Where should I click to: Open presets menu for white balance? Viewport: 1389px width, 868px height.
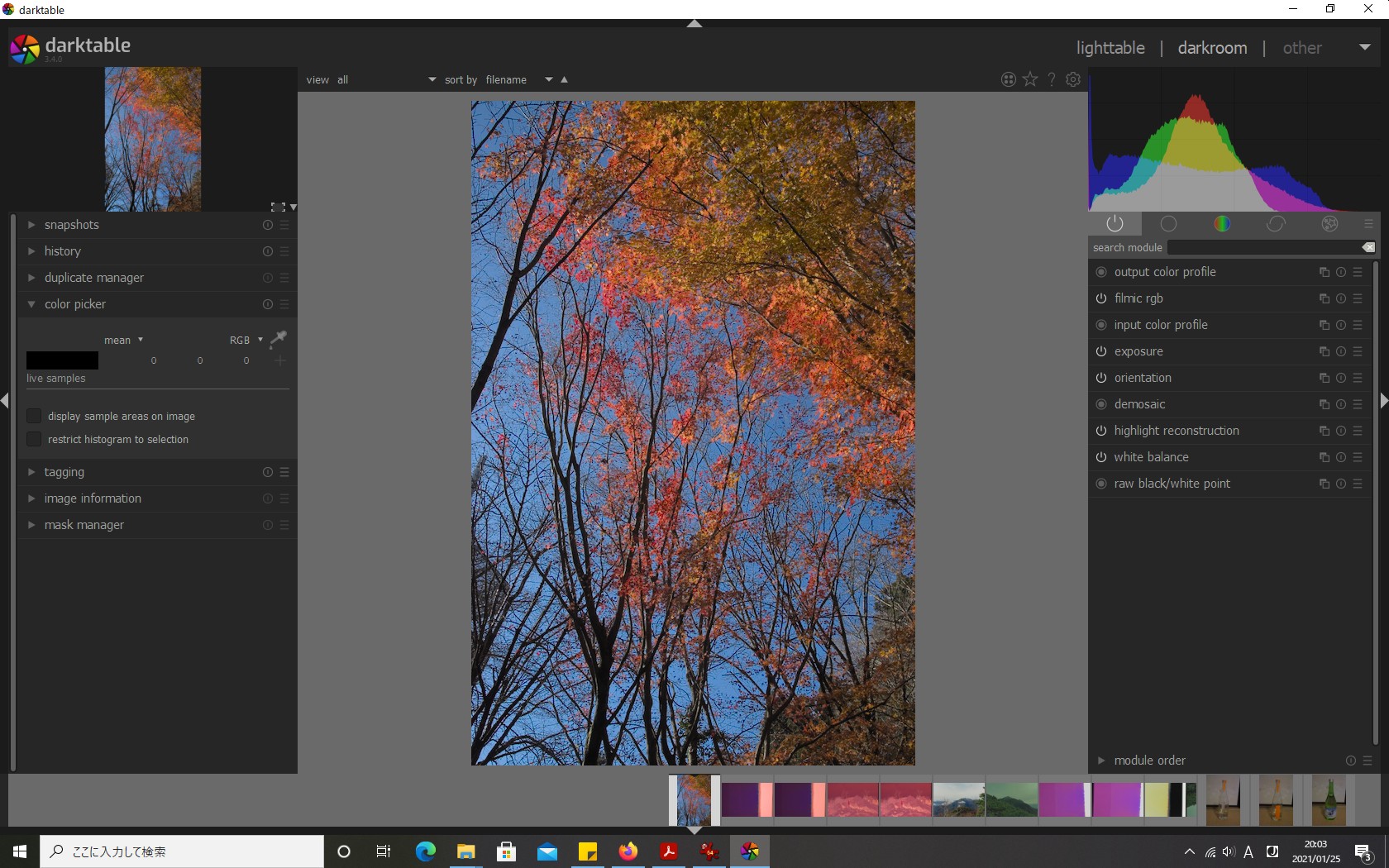click(1358, 457)
